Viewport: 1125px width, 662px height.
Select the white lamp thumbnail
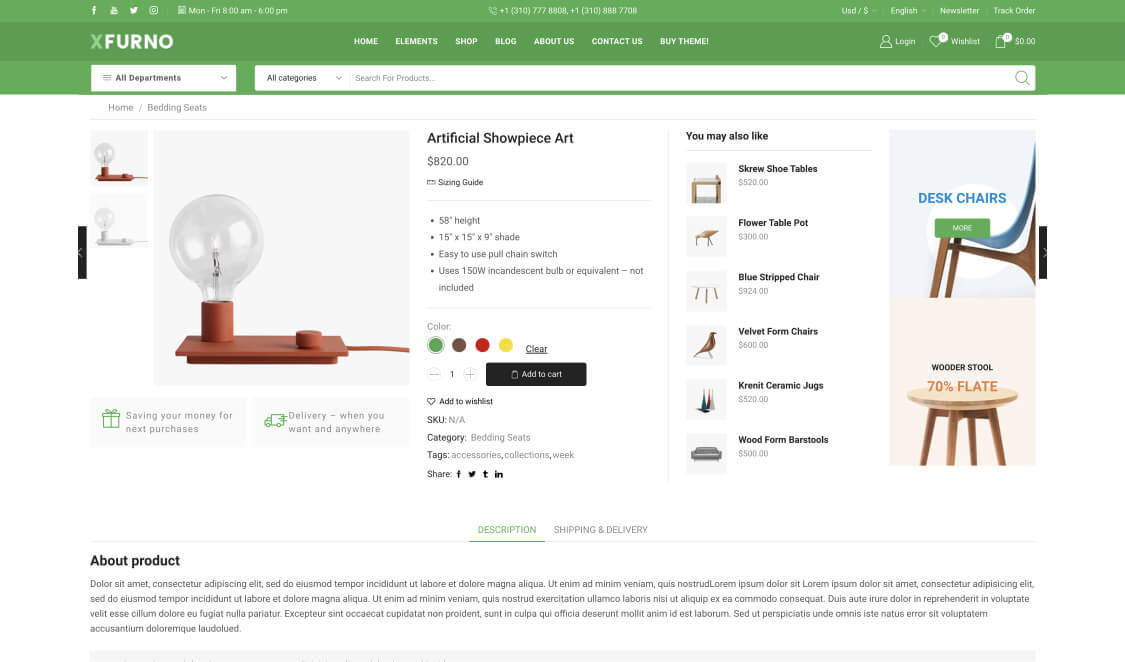119,223
